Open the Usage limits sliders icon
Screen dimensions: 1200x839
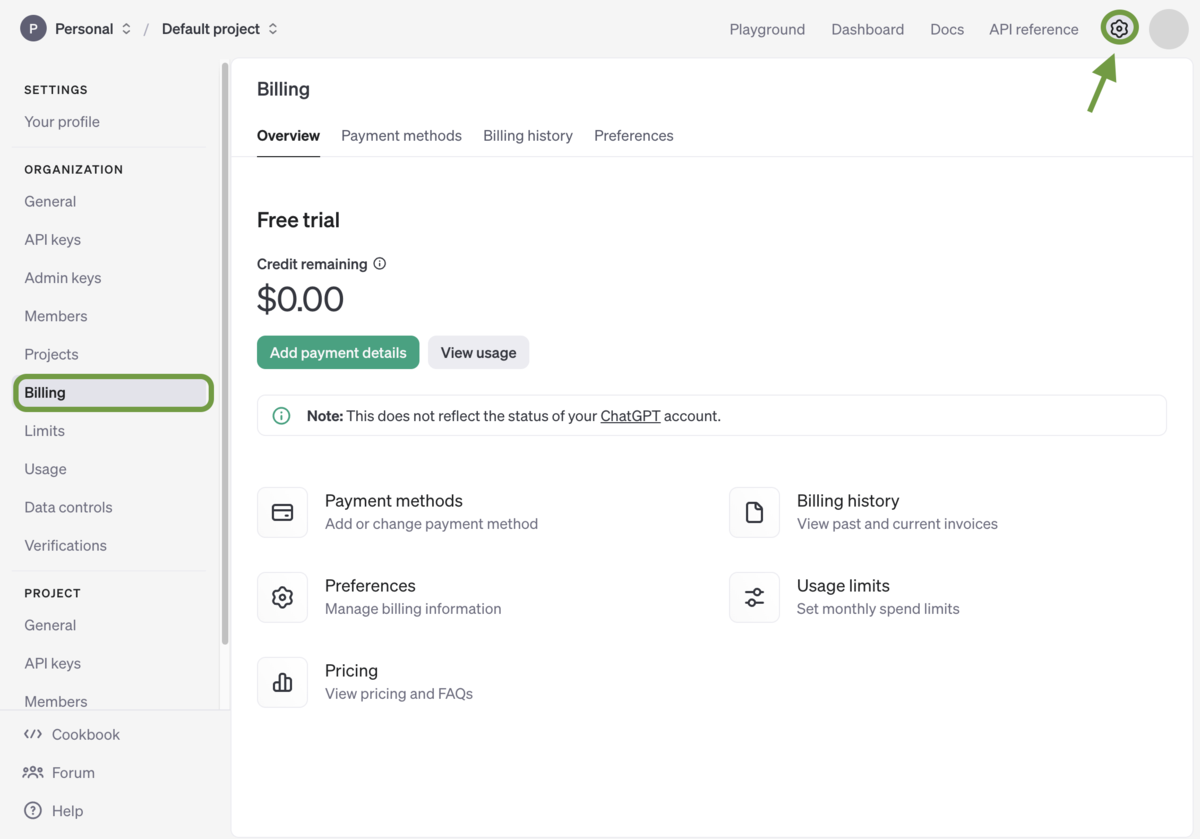point(754,596)
